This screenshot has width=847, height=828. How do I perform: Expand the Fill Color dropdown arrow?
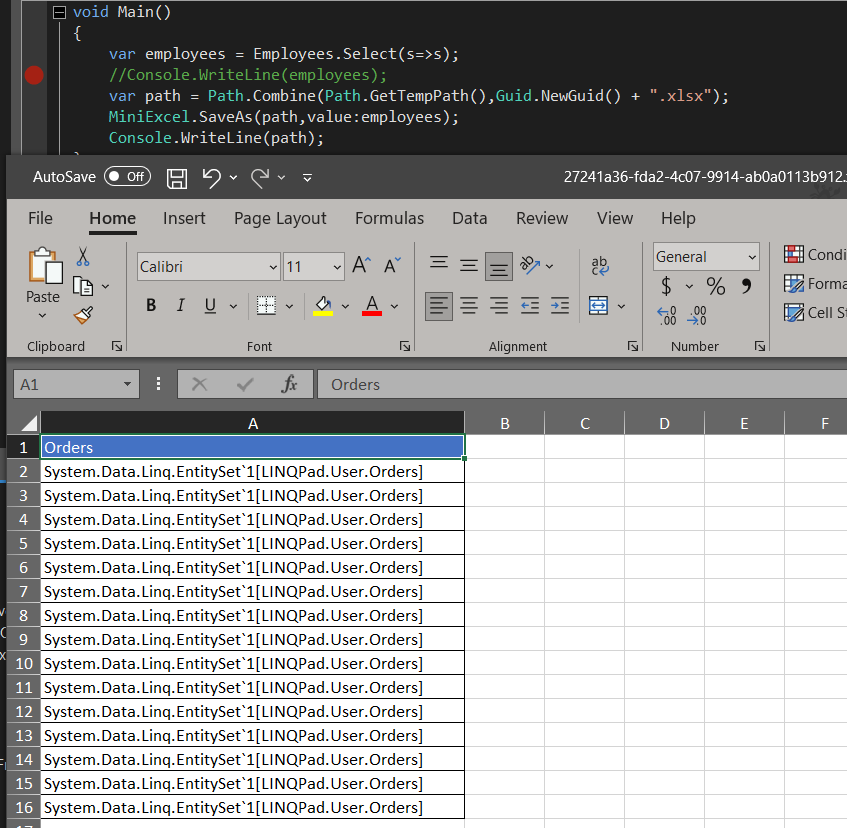(344, 305)
